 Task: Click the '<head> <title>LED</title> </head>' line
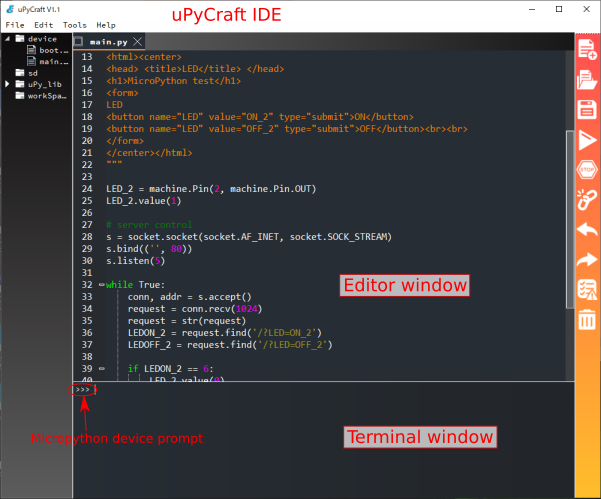point(195,69)
